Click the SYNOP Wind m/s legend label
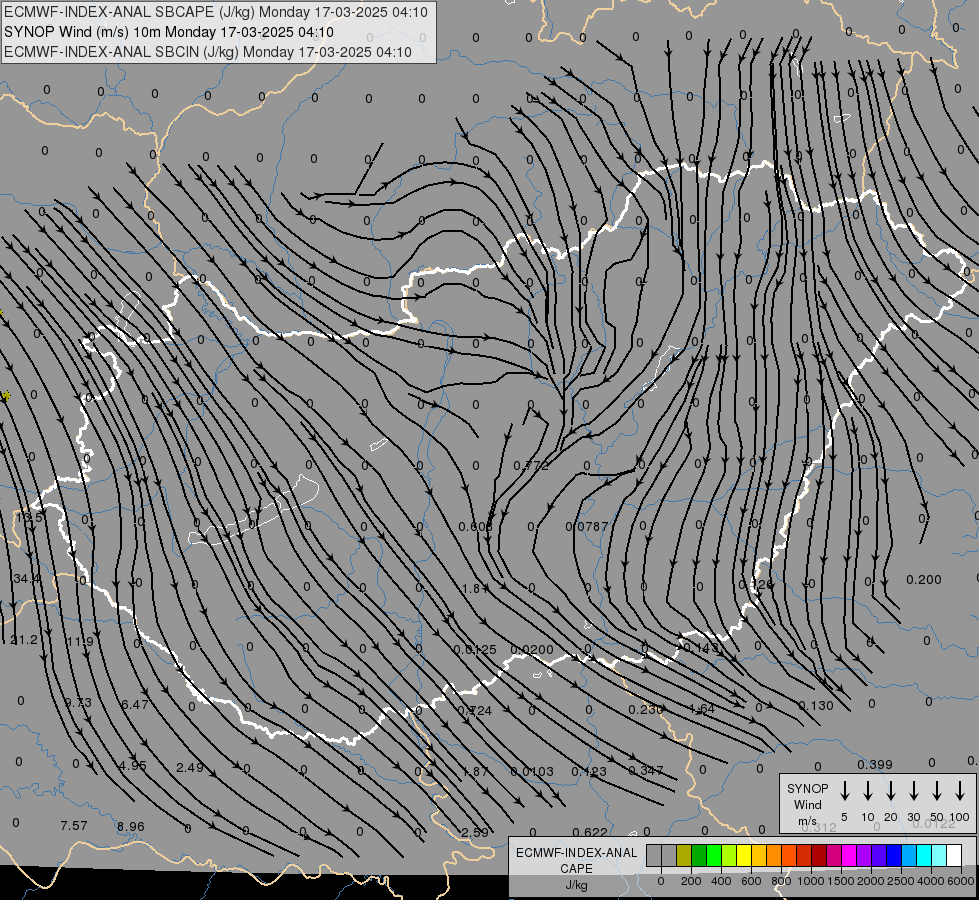 tap(807, 804)
